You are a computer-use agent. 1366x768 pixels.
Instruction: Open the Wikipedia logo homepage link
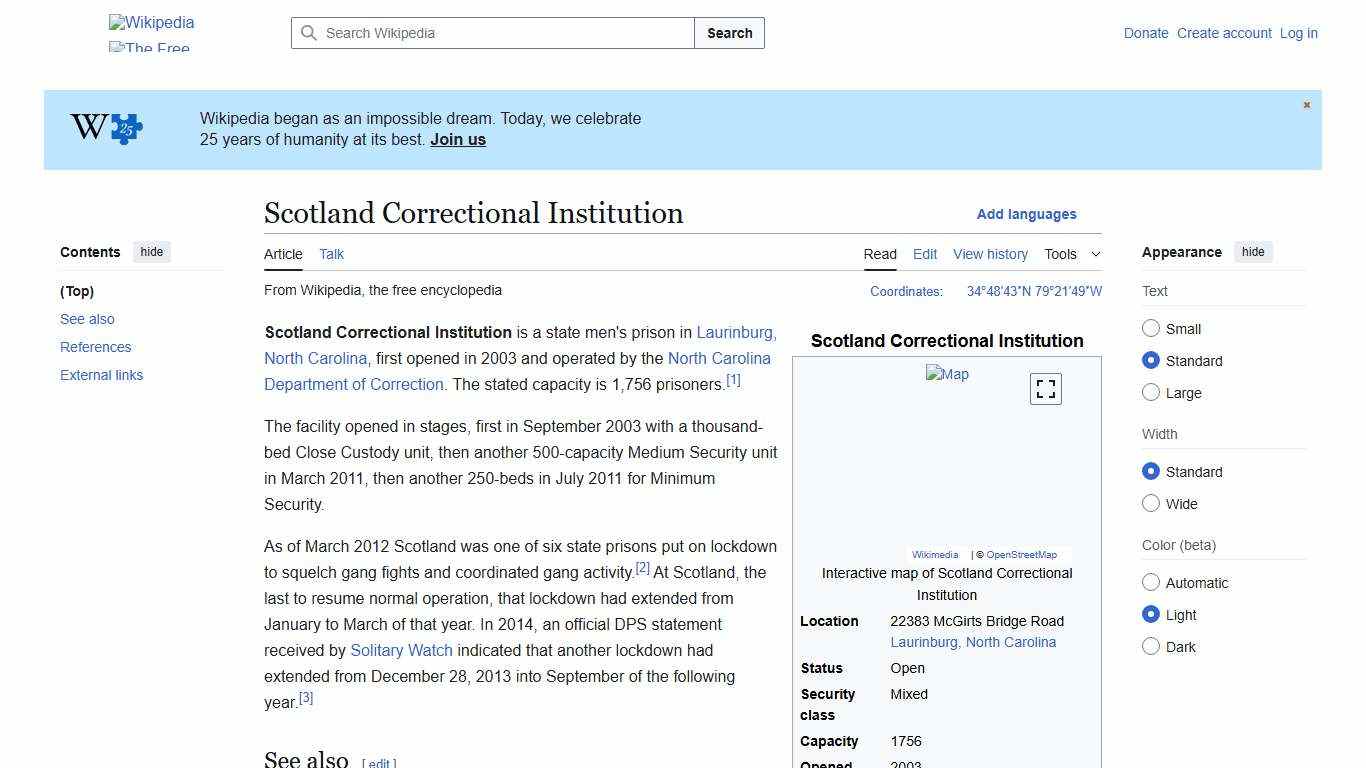pos(150,22)
